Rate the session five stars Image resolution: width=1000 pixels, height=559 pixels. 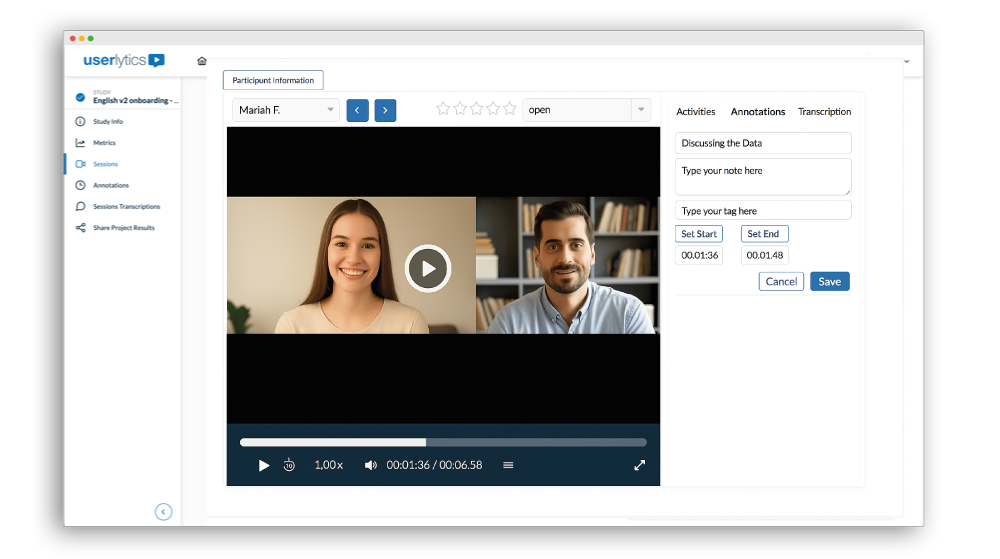[x=509, y=109]
